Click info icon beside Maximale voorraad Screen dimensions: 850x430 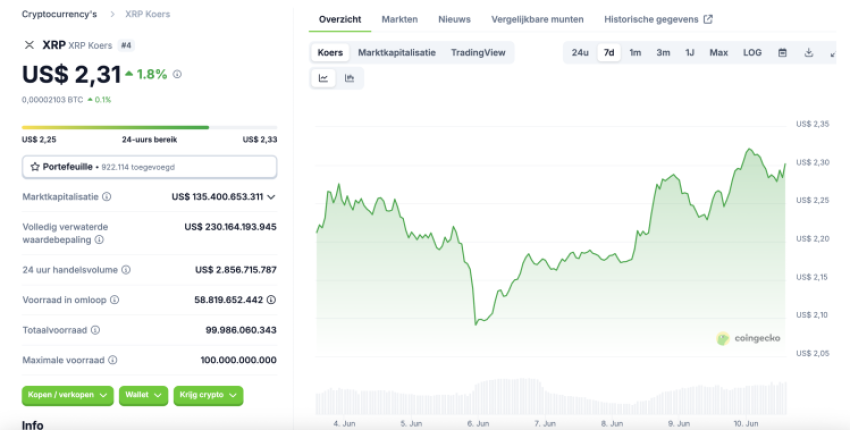click(x=113, y=359)
